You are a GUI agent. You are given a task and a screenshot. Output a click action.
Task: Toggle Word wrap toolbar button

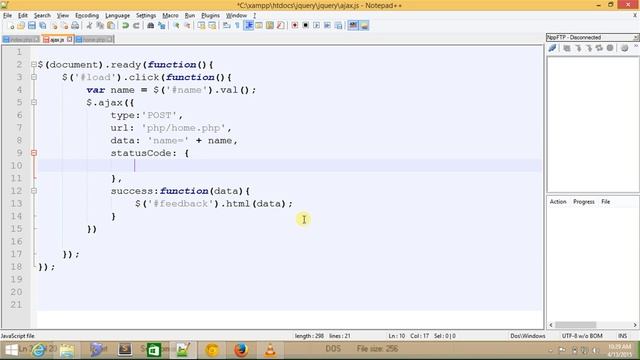[226, 26]
